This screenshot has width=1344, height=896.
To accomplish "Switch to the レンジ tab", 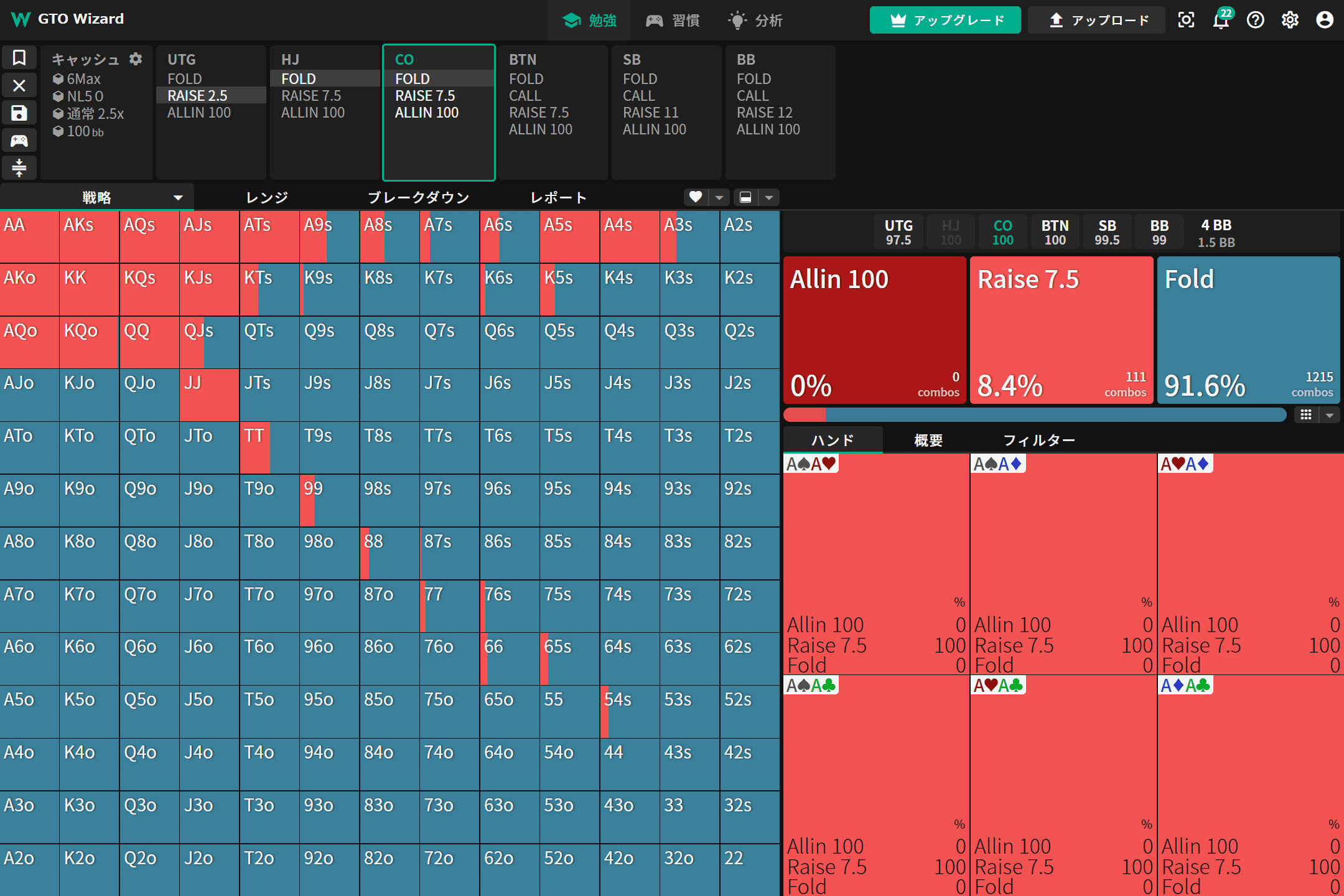I will (x=267, y=197).
